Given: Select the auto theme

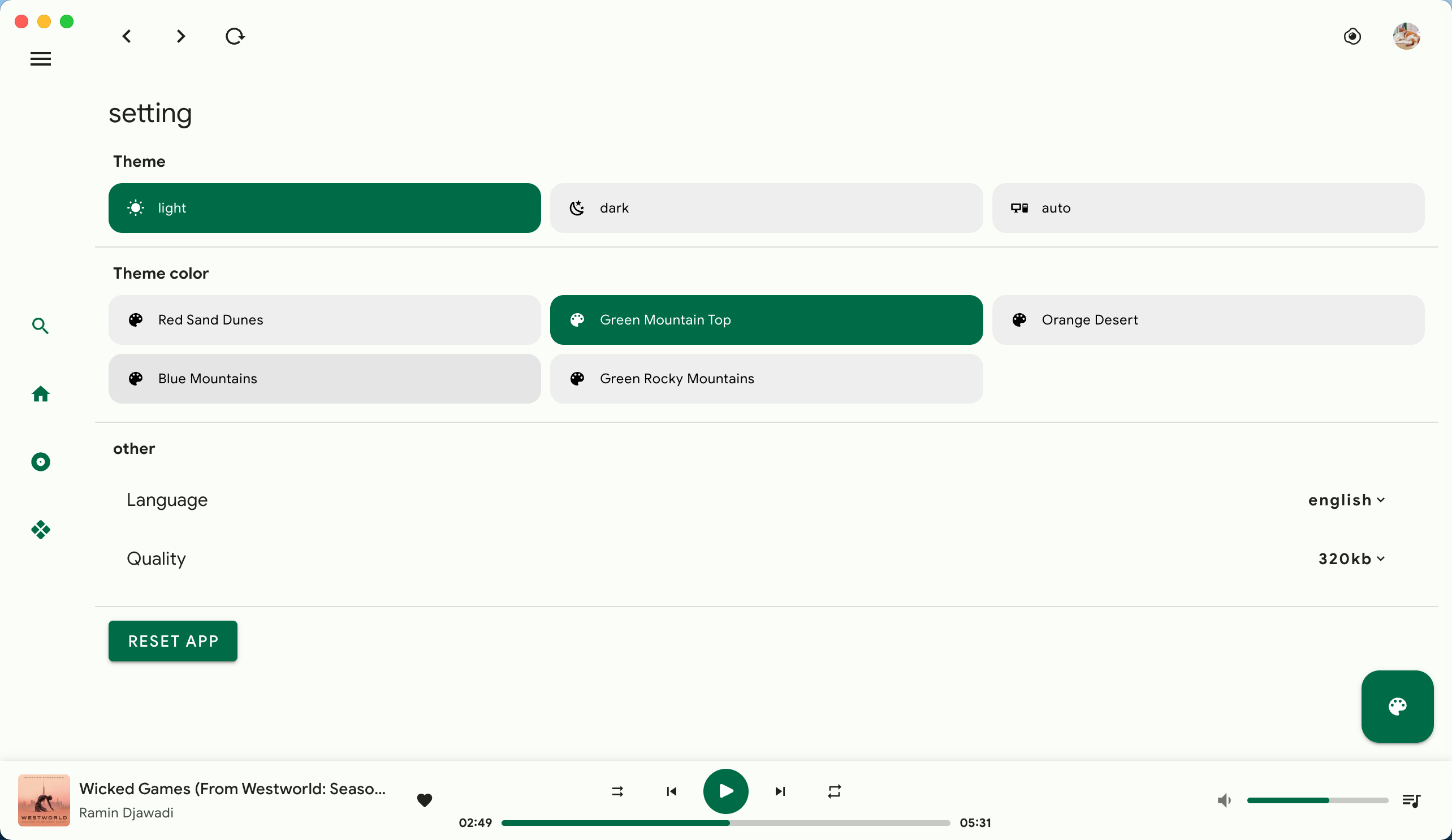Looking at the screenshot, I should pos(1208,208).
